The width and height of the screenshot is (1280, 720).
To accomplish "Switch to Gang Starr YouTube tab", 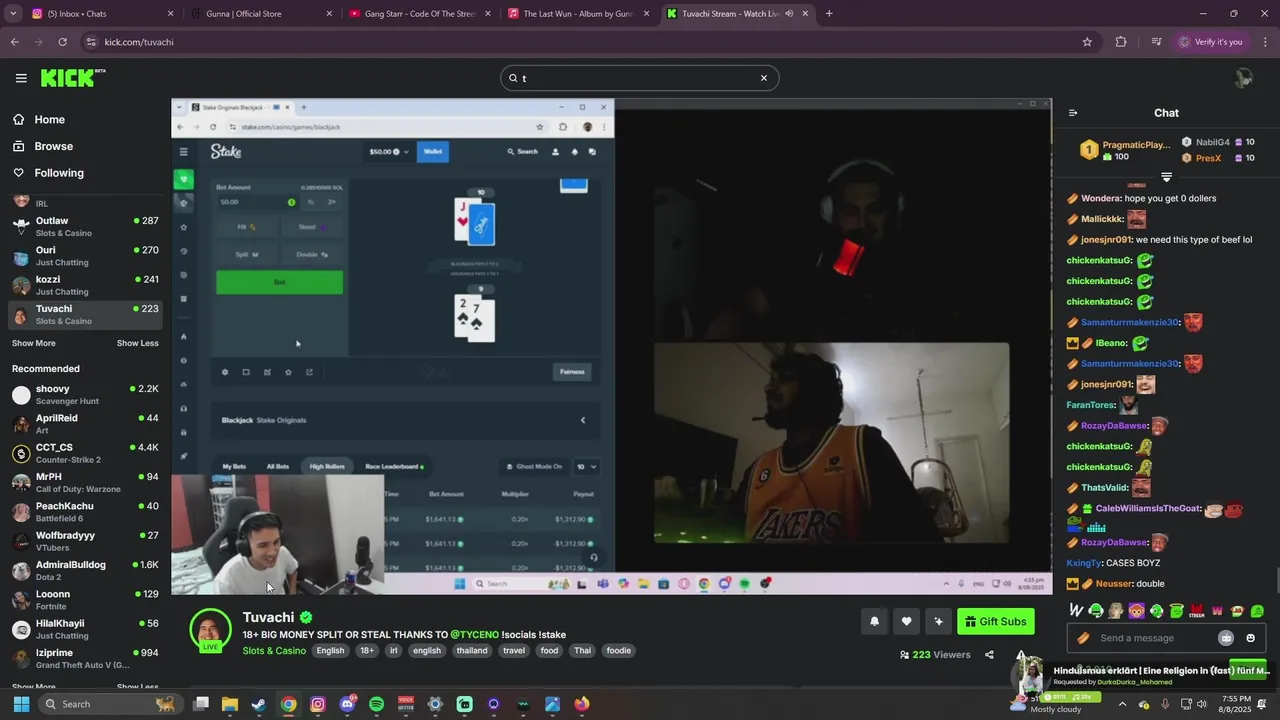I will [418, 14].
